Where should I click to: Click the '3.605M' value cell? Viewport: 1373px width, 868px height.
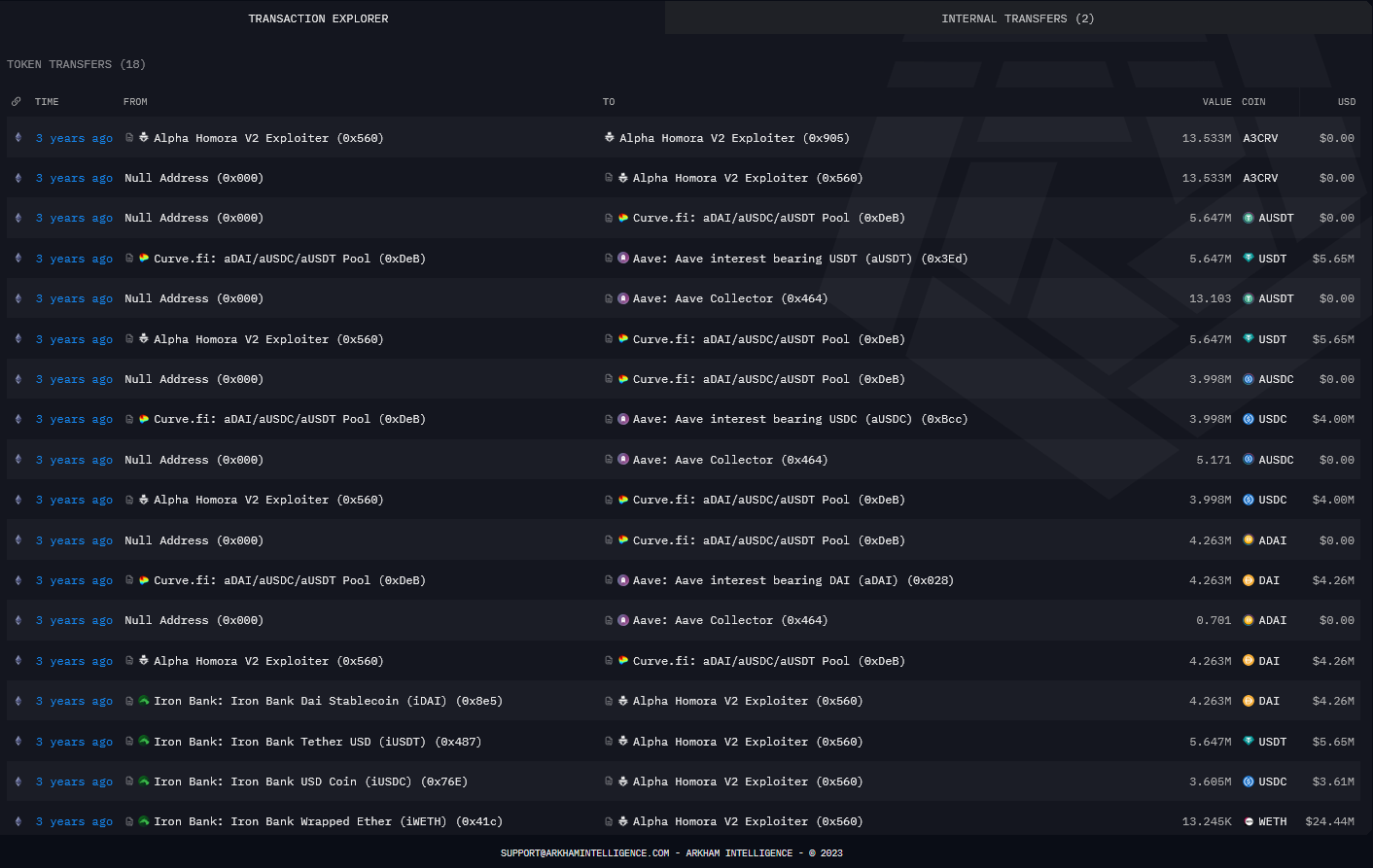click(x=1211, y=781)
